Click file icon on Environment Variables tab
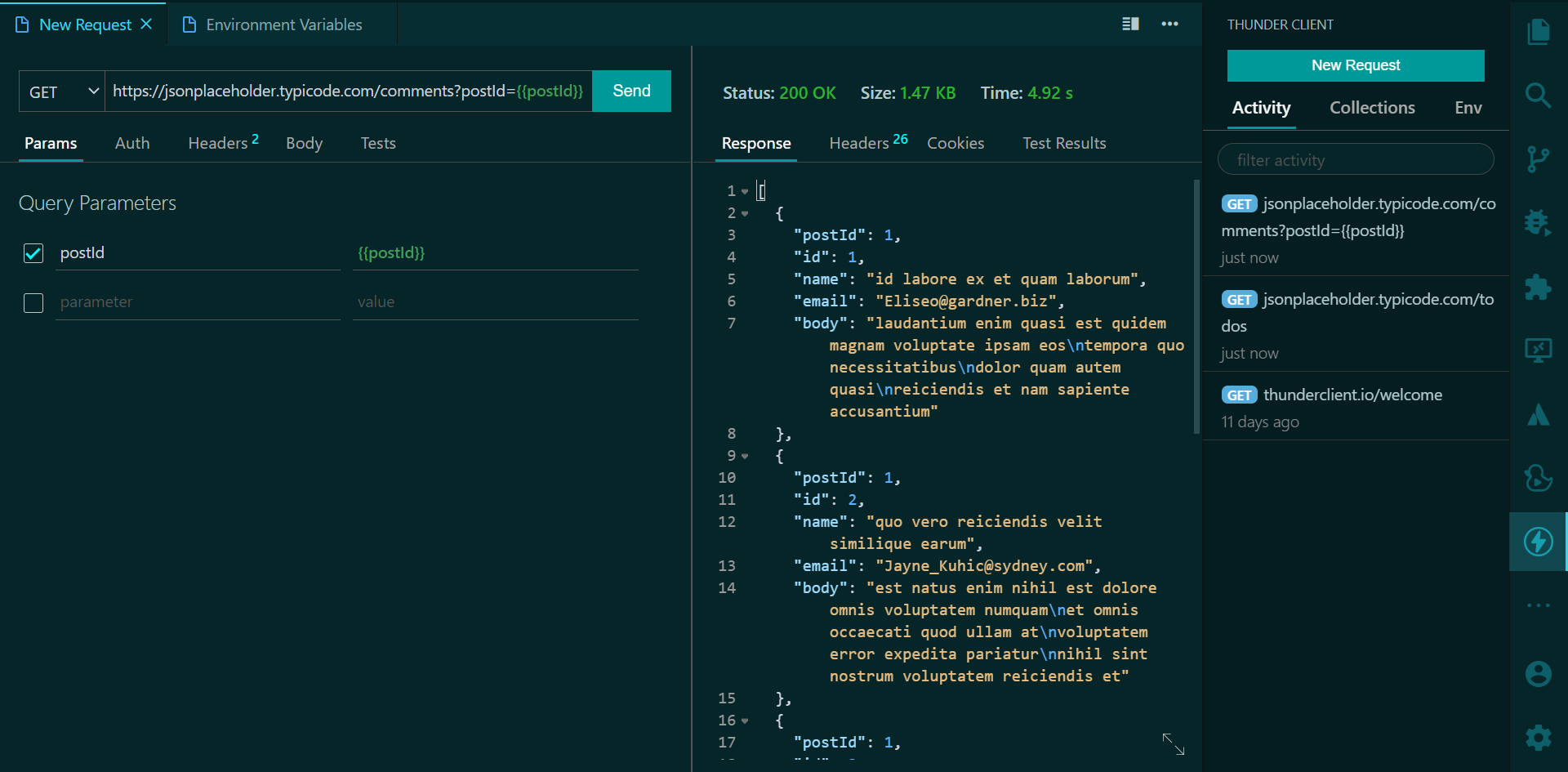The image size is (1568, 772). (x=189, y=25)
